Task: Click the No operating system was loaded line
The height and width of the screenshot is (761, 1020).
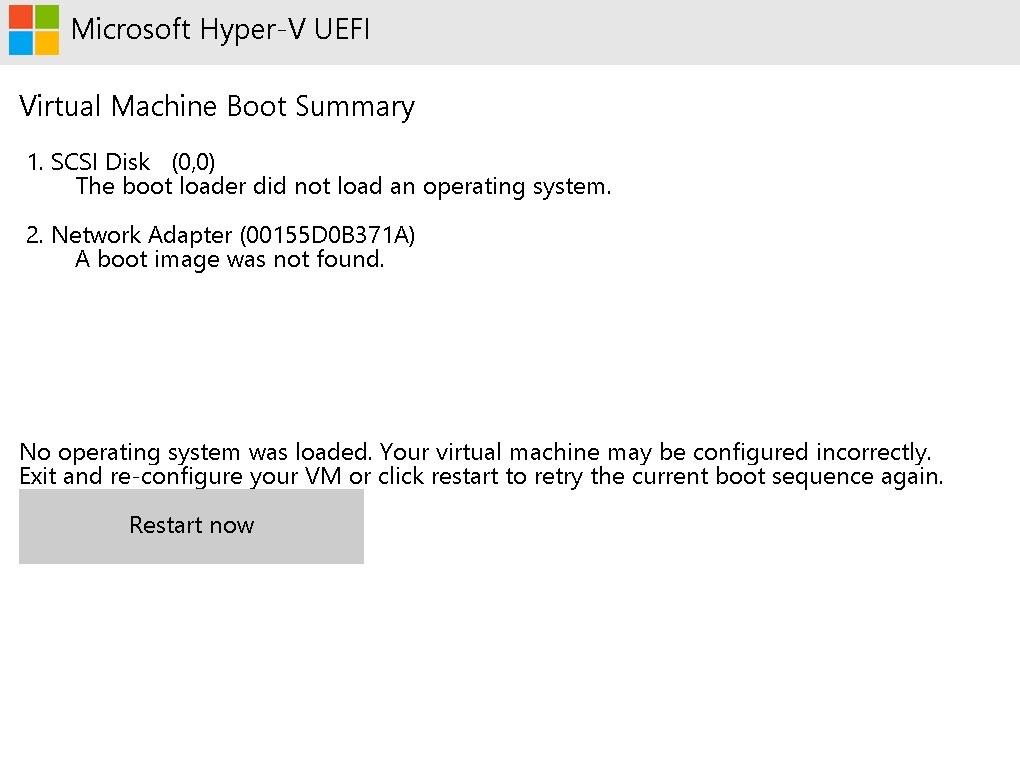Action: [x=476, y=452]
